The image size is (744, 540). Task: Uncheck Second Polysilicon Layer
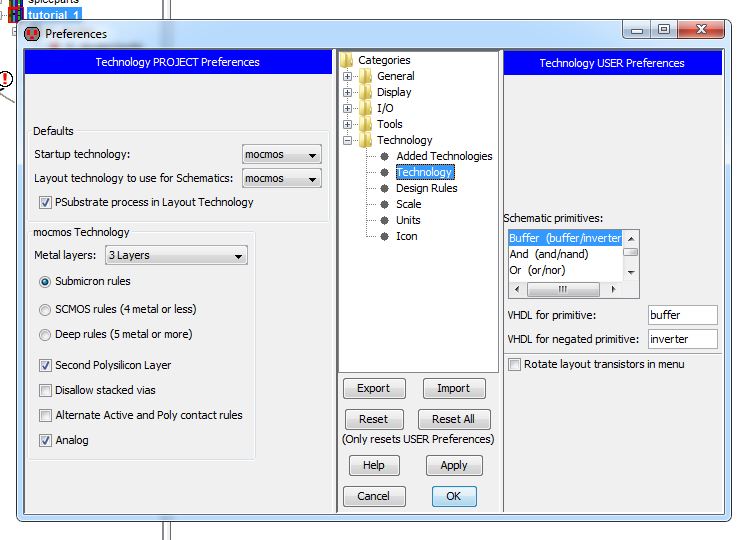(45, 365)
